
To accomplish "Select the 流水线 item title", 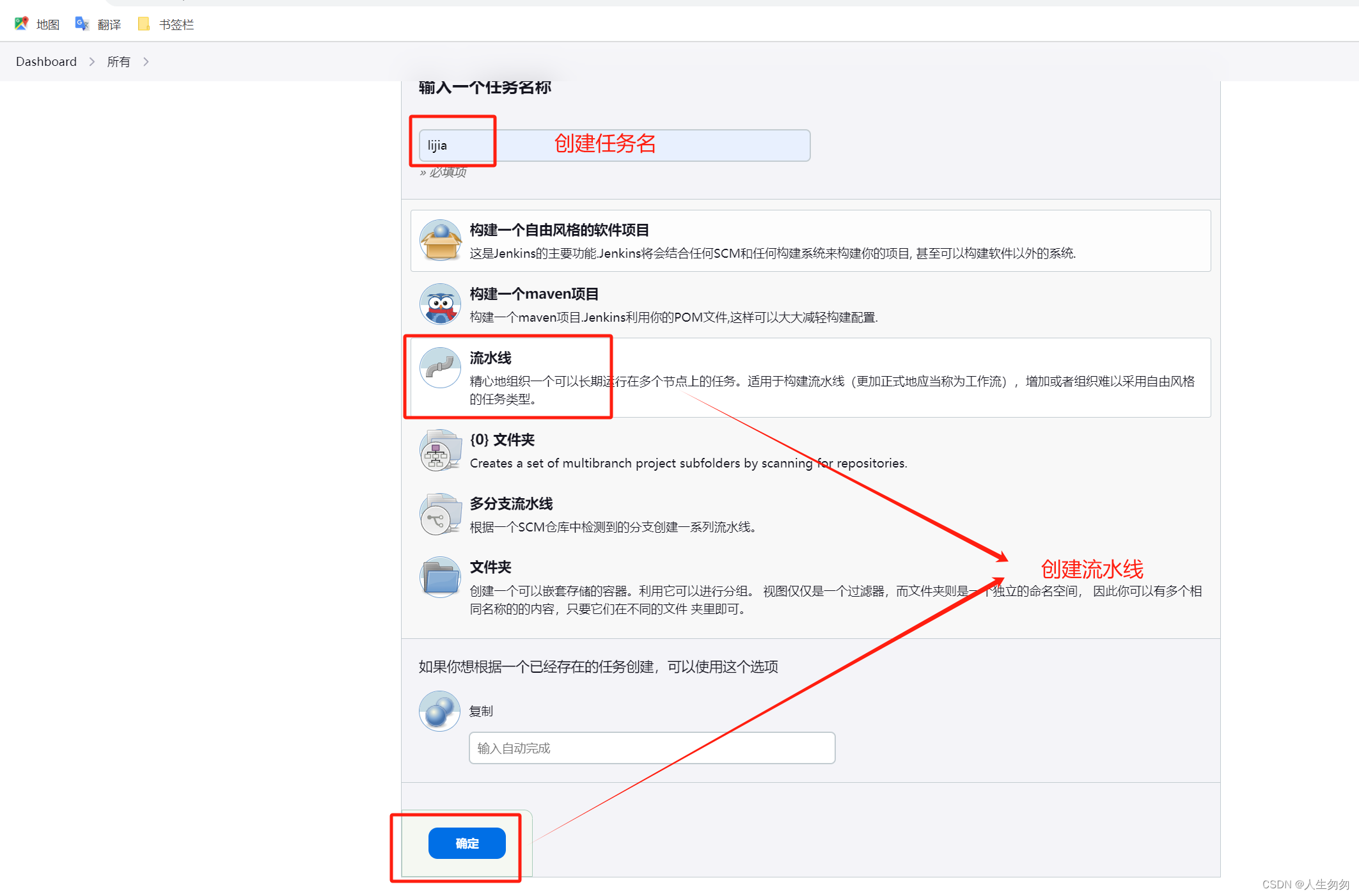I will tap(491, 358).
